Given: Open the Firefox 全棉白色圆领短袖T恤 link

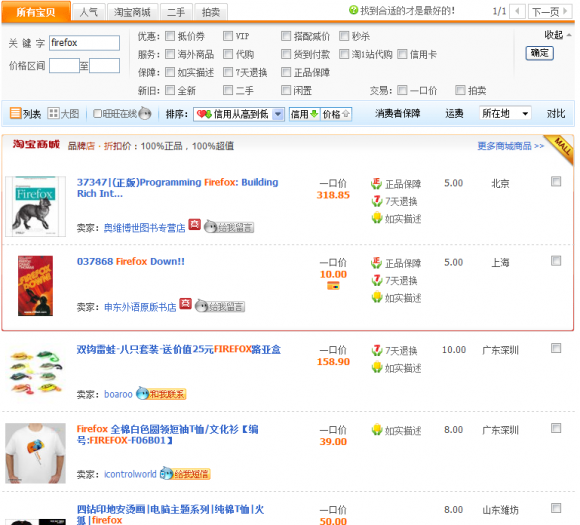Looking at the screenshot, I should tap(168, 435).
